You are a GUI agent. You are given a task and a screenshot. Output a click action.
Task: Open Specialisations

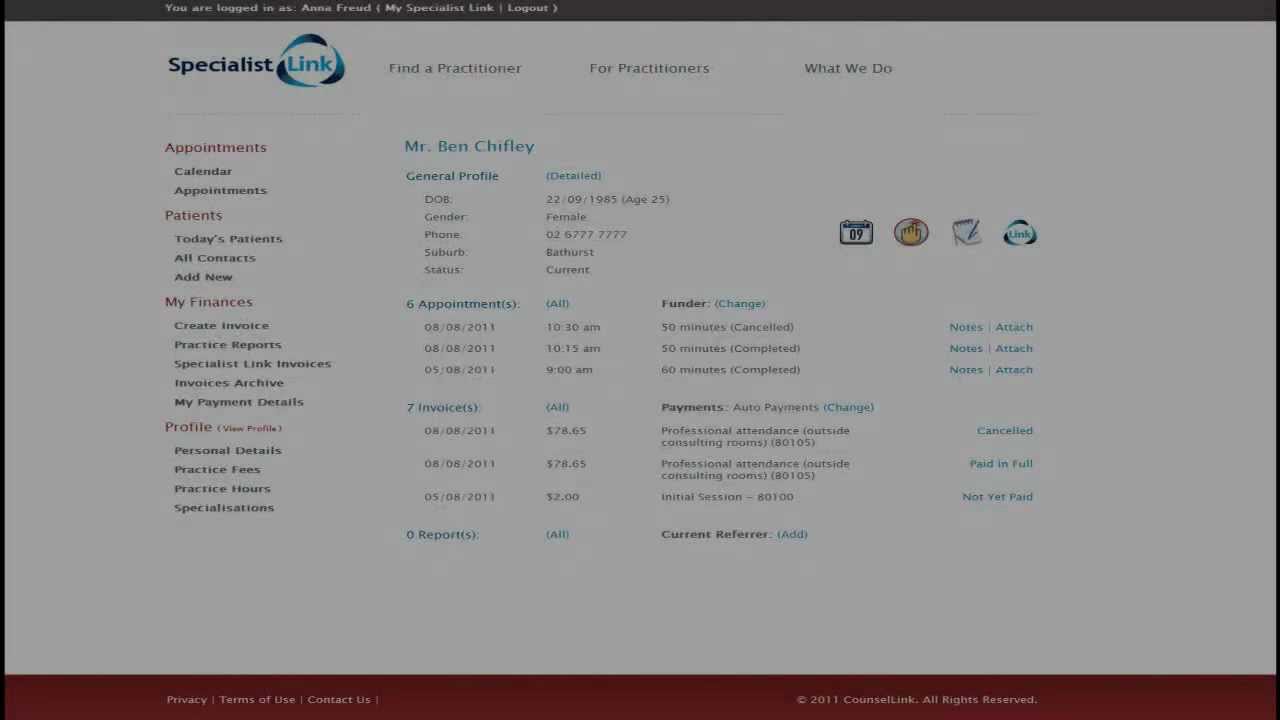[224, 508]
